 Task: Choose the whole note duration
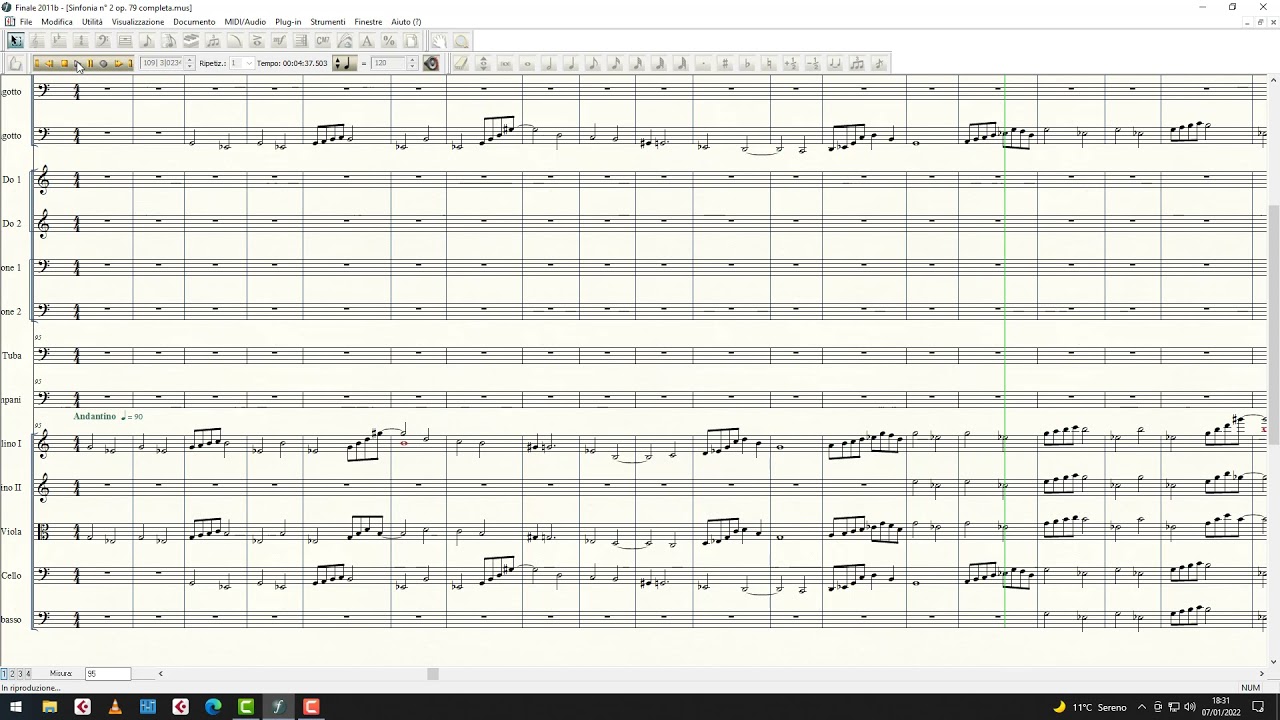tap(527, 63)
